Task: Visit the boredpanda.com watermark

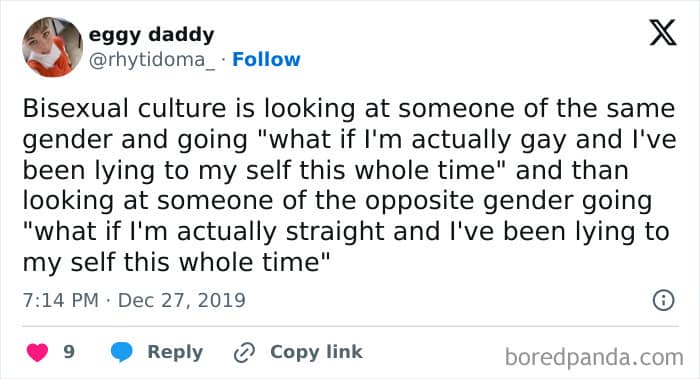Action: click(x=594, y=357)
